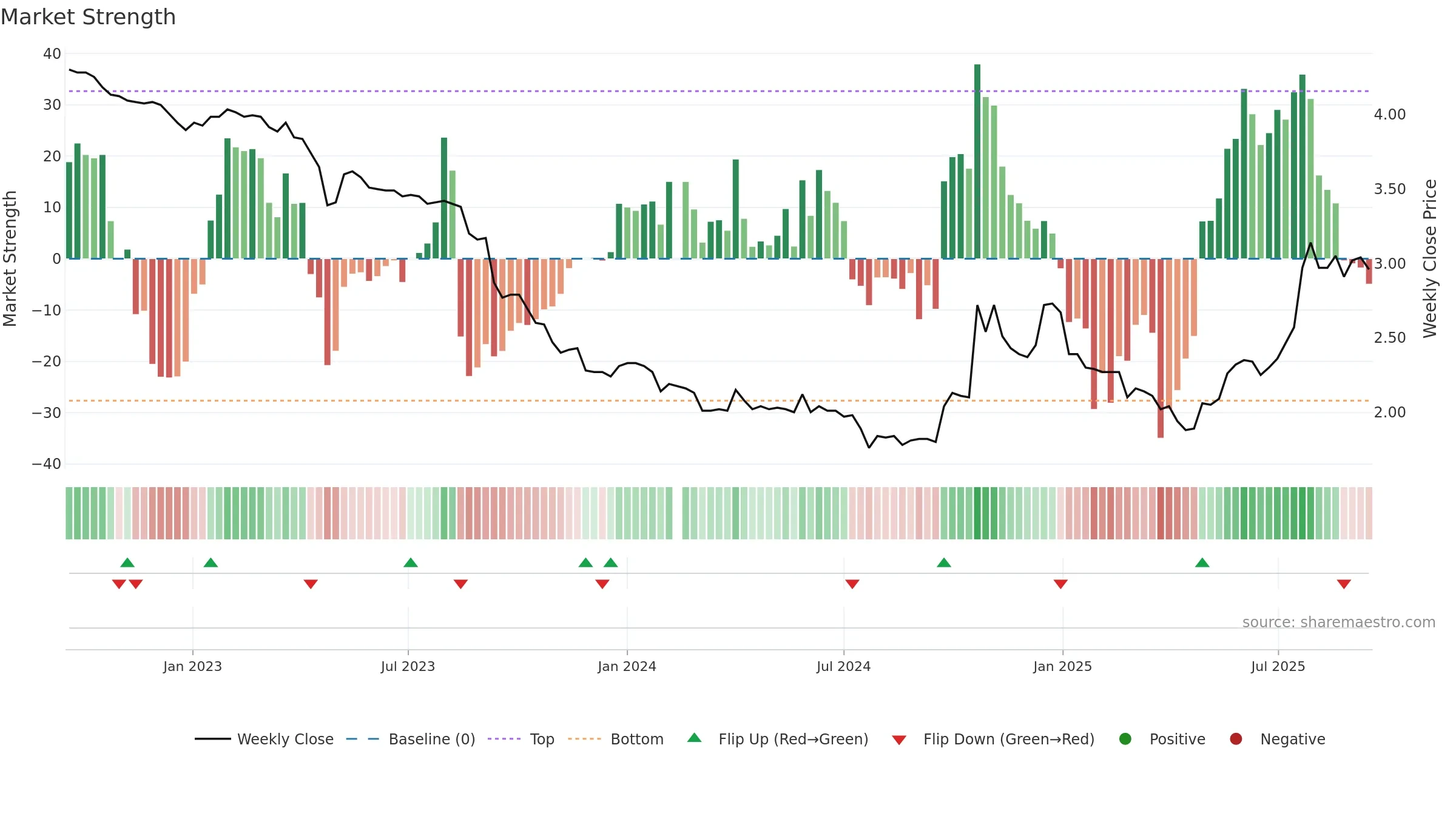Image resolution: width=1456 pixels, height=819 pixels.
Task: Click the red triangle Flip Down legend icon
Action: pos(899,740)
